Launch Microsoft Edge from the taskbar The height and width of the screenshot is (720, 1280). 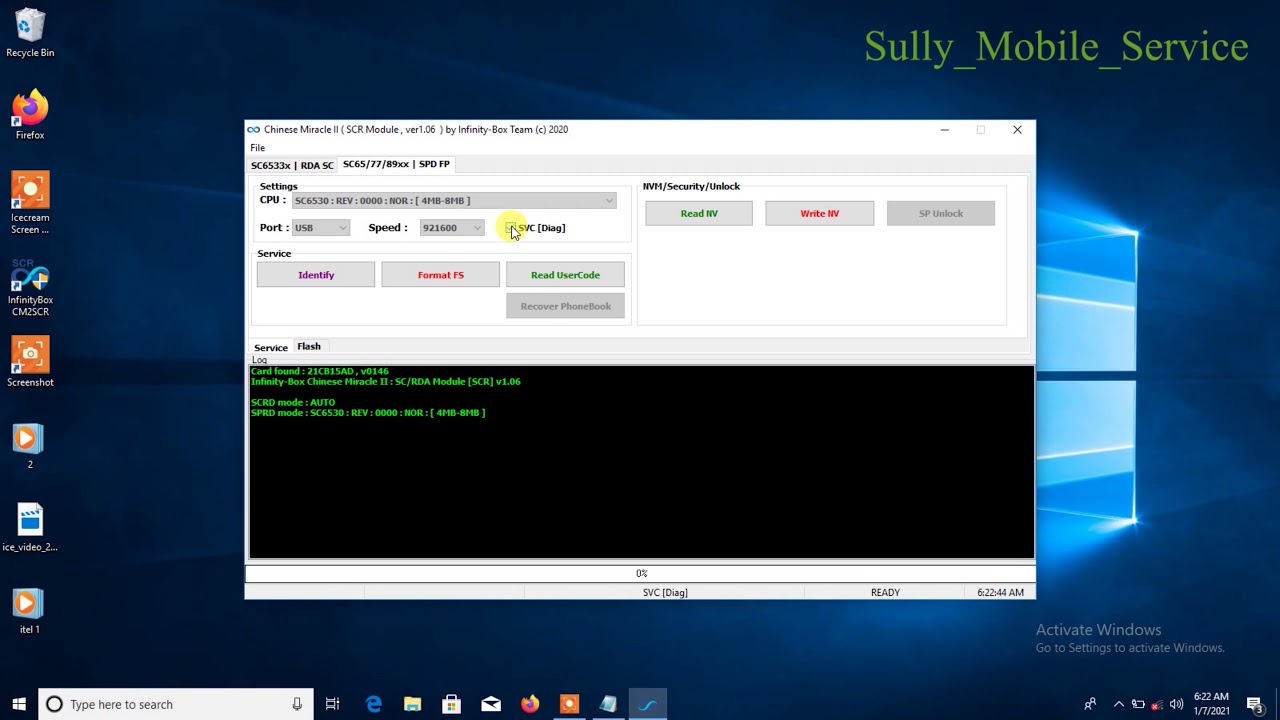[x=373, y=704]
